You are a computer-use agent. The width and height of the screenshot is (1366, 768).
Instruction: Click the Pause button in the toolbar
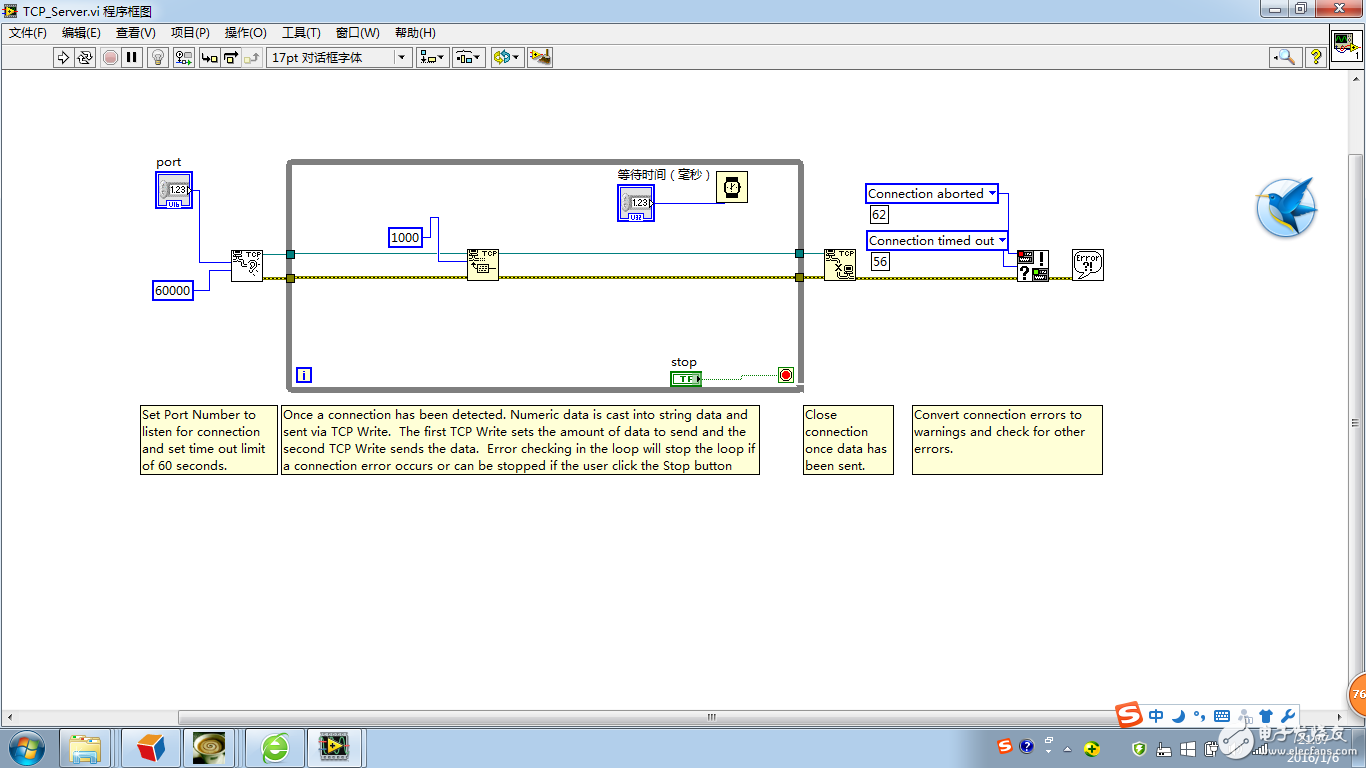tap(132, 57)
